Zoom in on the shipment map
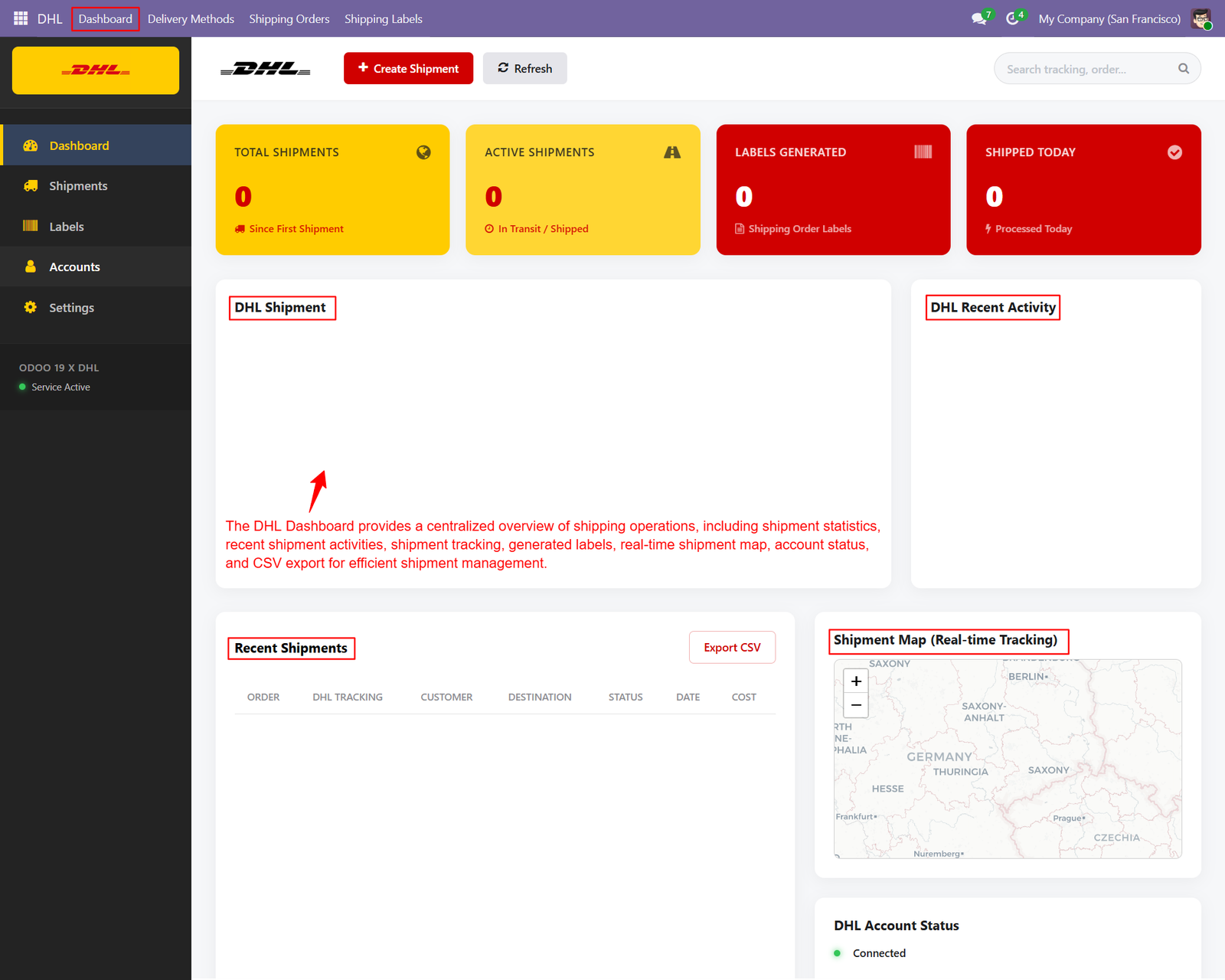 [x=856, y=681]
